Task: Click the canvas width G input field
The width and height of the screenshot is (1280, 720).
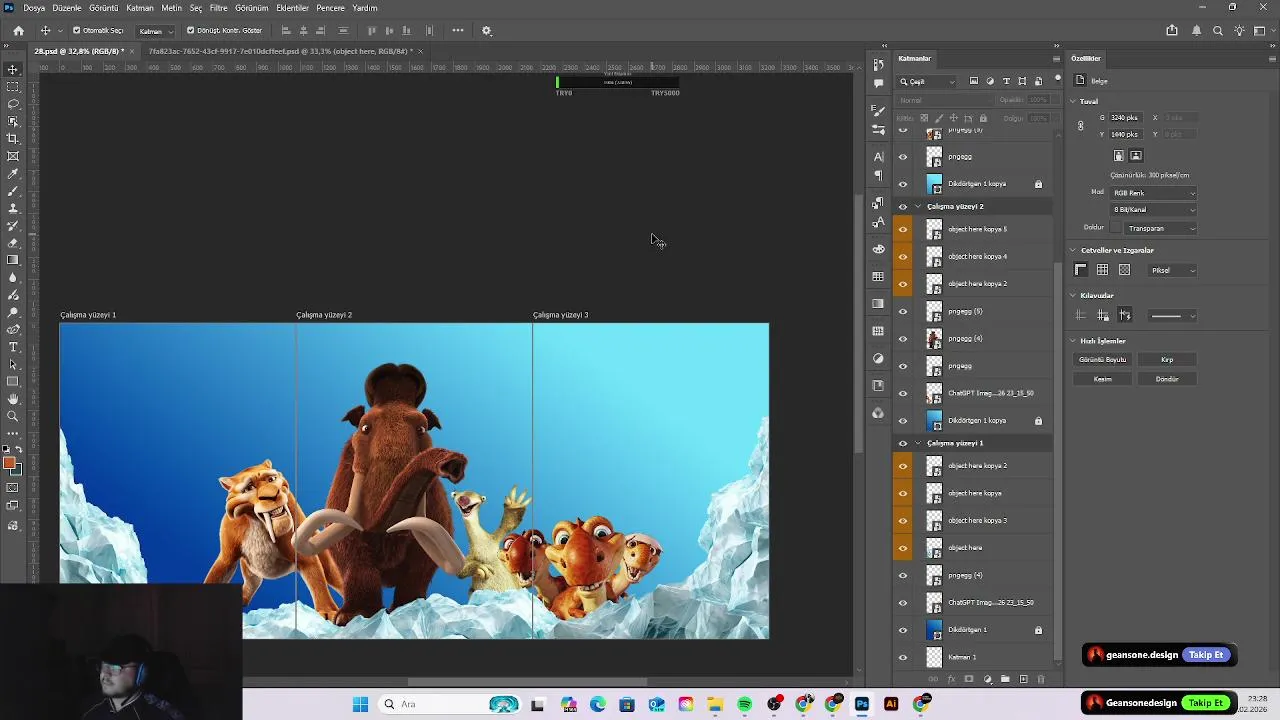Action: [1125, 118]
